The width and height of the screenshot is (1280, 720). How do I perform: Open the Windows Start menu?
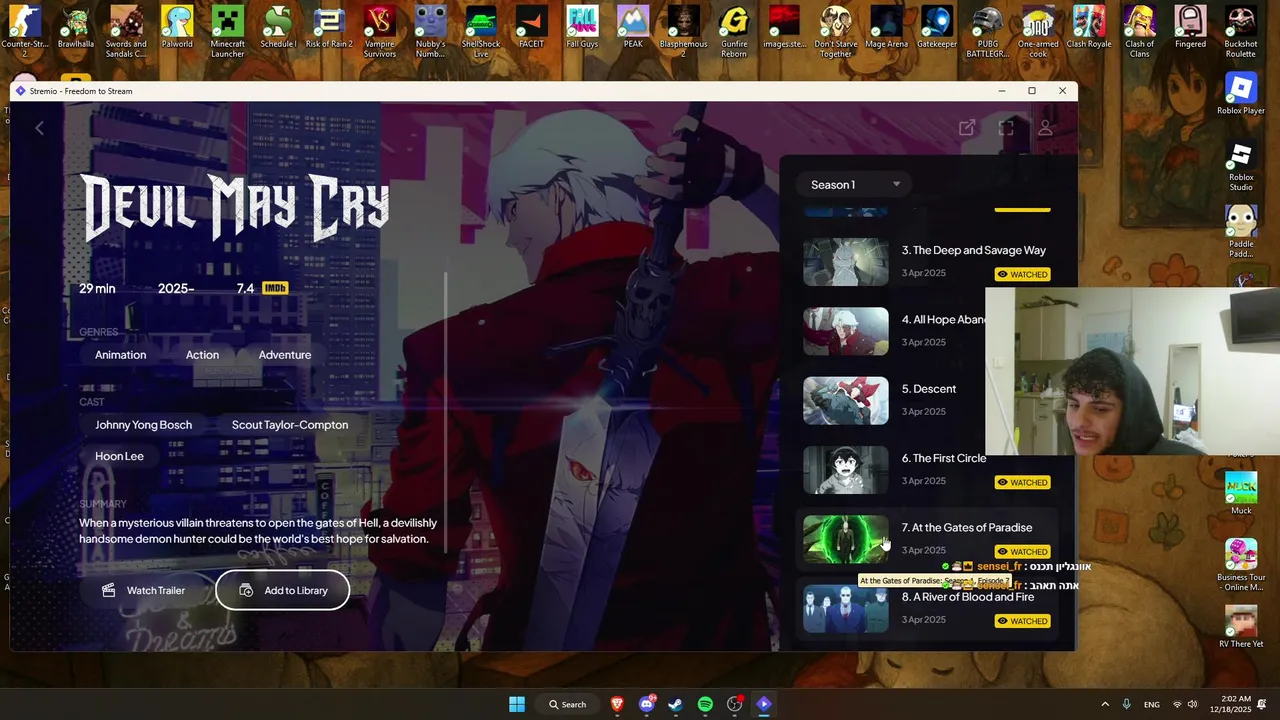[517, 704]
